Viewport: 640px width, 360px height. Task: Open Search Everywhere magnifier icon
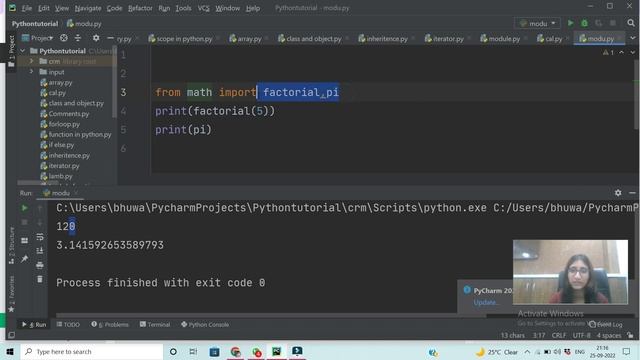[631, 23]
